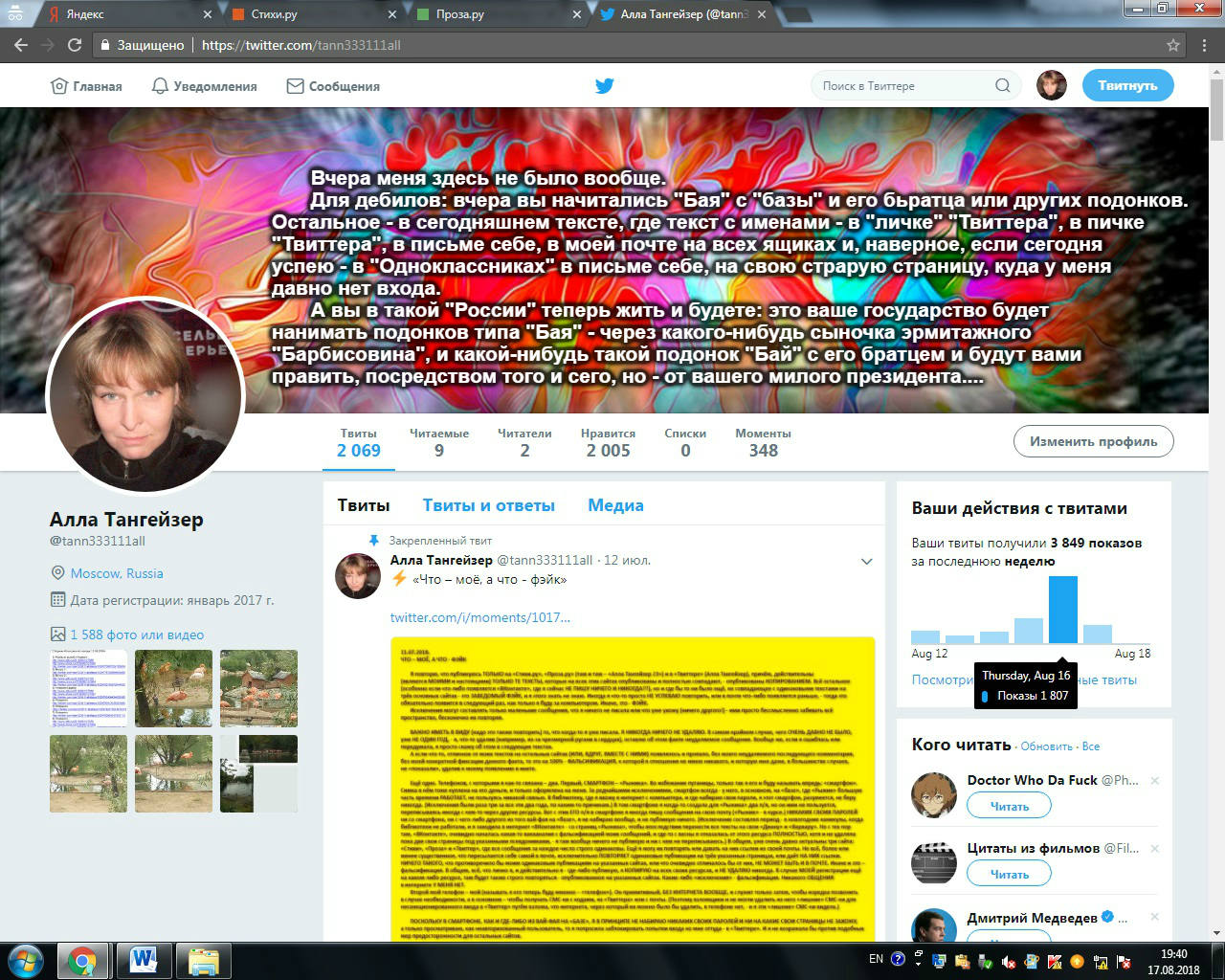Open the Windows Start button
Image resolution: width=1225 pixels, height=980 pixels.
pos(26,960)
